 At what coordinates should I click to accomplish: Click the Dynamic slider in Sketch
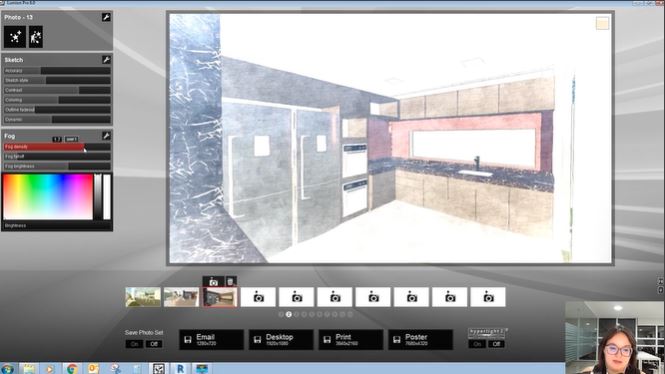tap(57, 119)
